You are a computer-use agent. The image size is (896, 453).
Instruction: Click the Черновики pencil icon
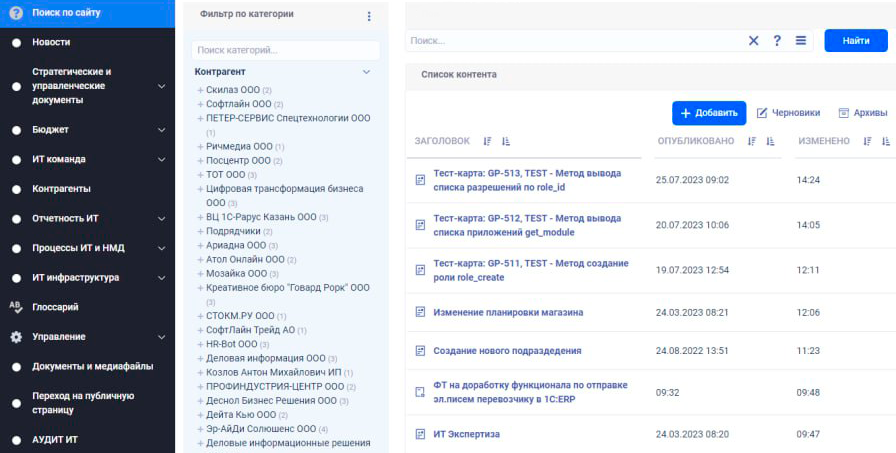click(762, 113)
